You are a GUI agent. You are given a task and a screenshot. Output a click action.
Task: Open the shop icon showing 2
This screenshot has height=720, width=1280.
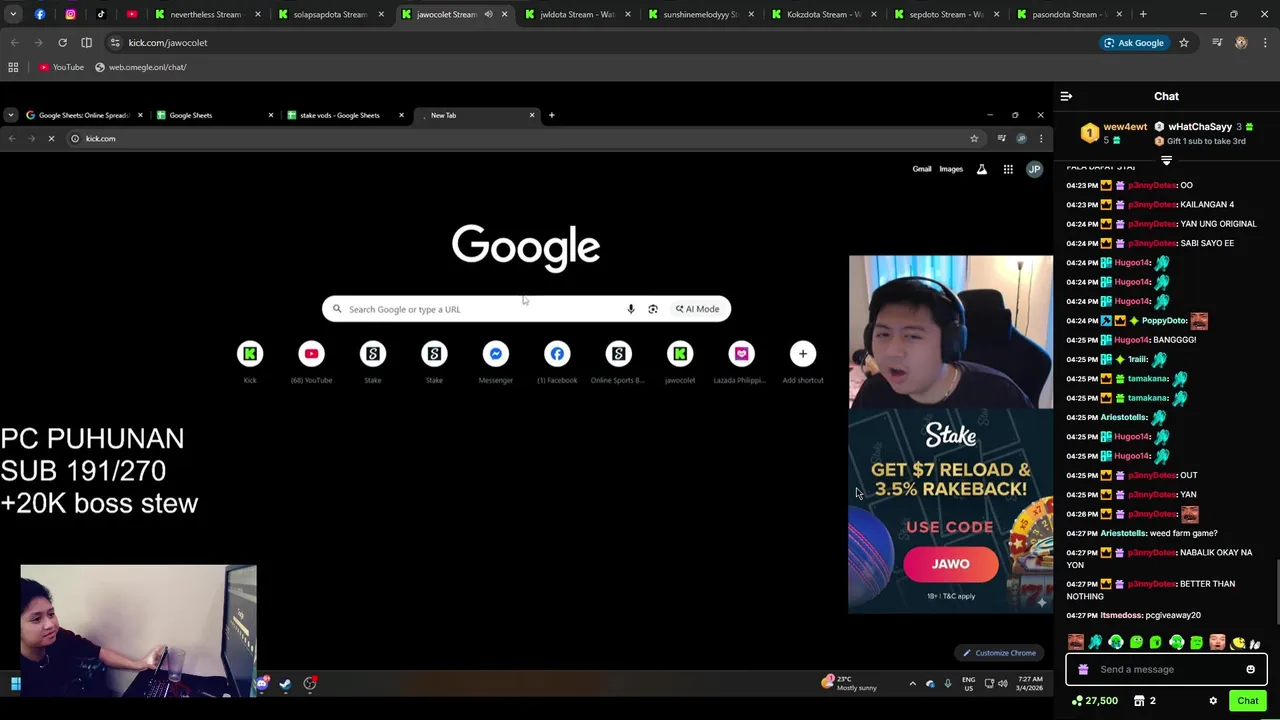[x=1145, y=701]
